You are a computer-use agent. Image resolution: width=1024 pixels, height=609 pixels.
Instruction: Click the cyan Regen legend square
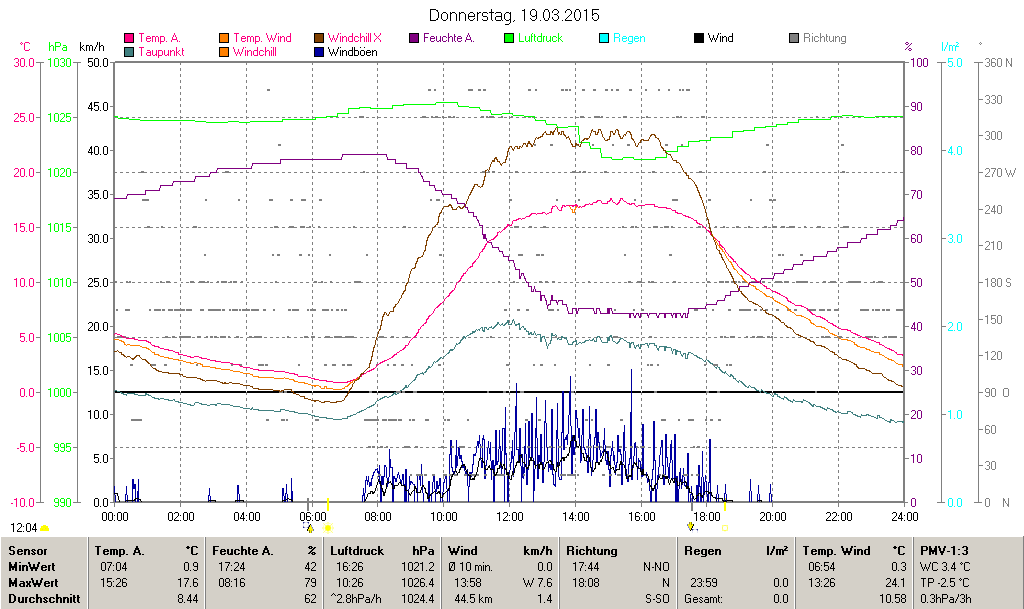point(604,38)
